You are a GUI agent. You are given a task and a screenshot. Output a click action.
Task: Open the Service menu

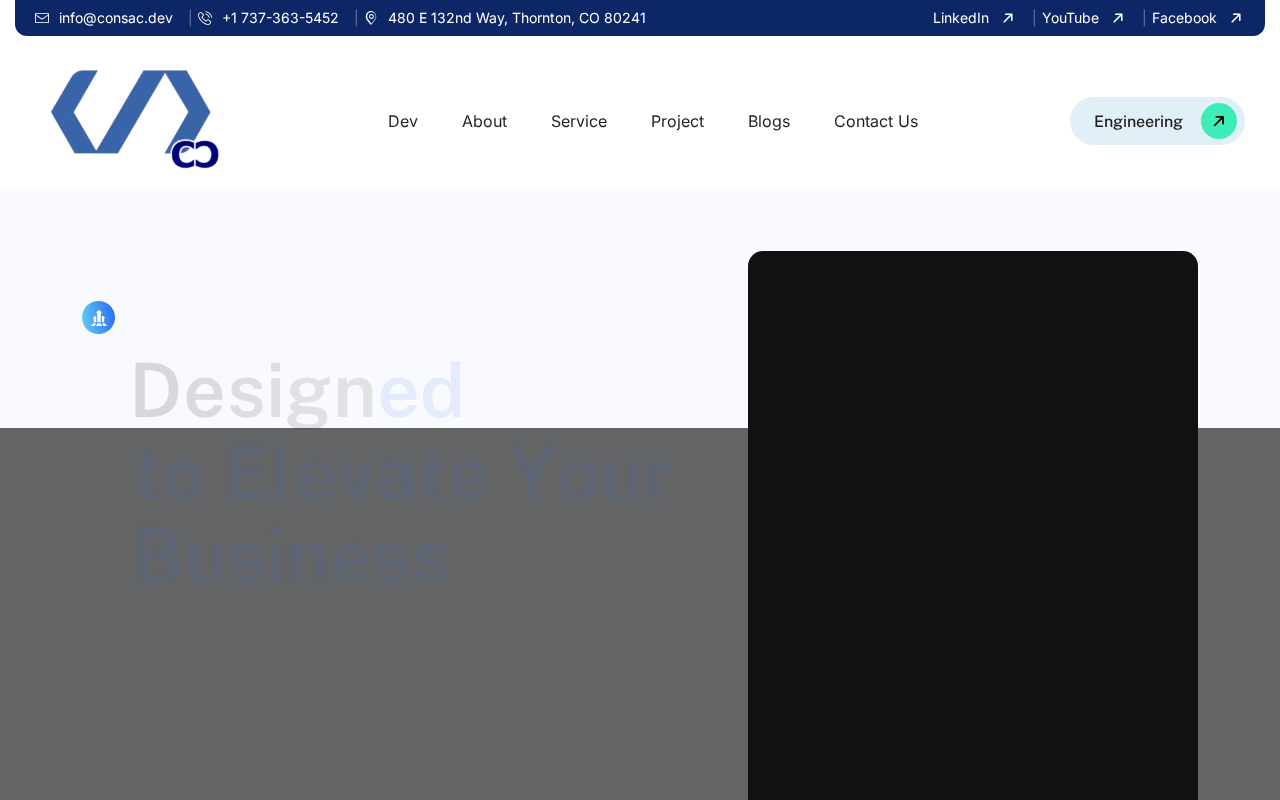[x=579, y=121]
